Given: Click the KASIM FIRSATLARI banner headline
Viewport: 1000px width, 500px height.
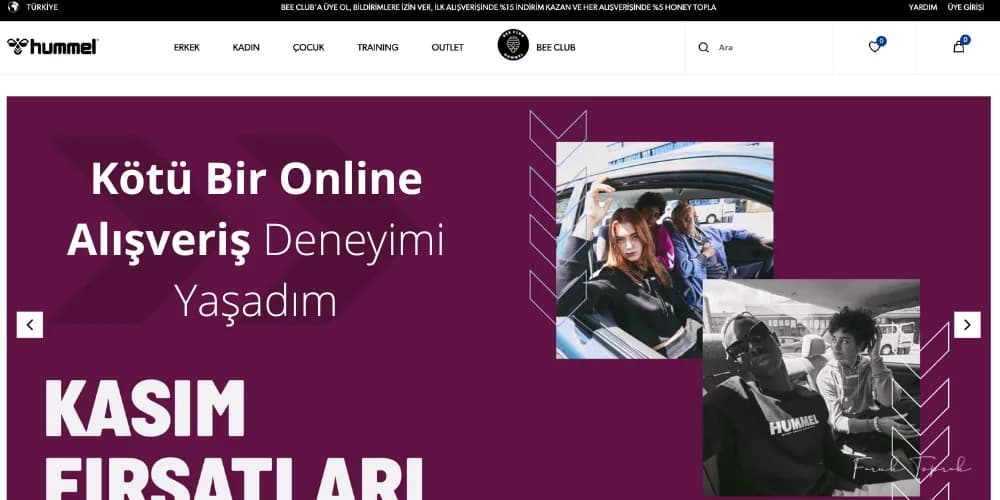Looking at the screenshot, I should point(233,440).
